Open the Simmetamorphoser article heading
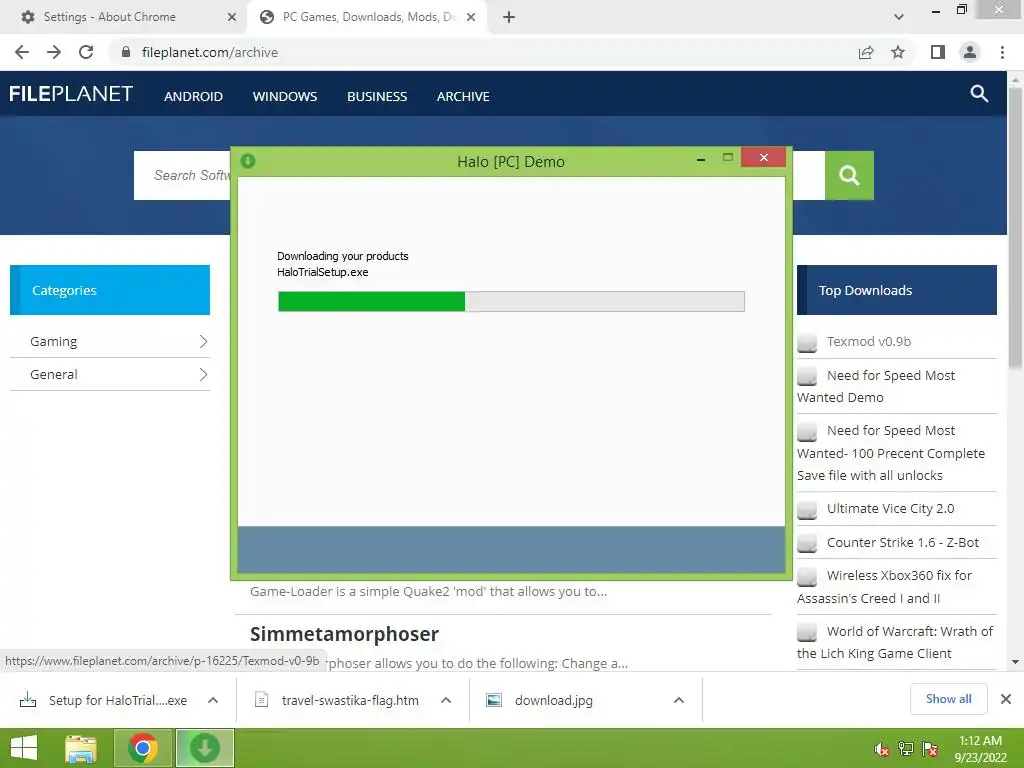 344,634
